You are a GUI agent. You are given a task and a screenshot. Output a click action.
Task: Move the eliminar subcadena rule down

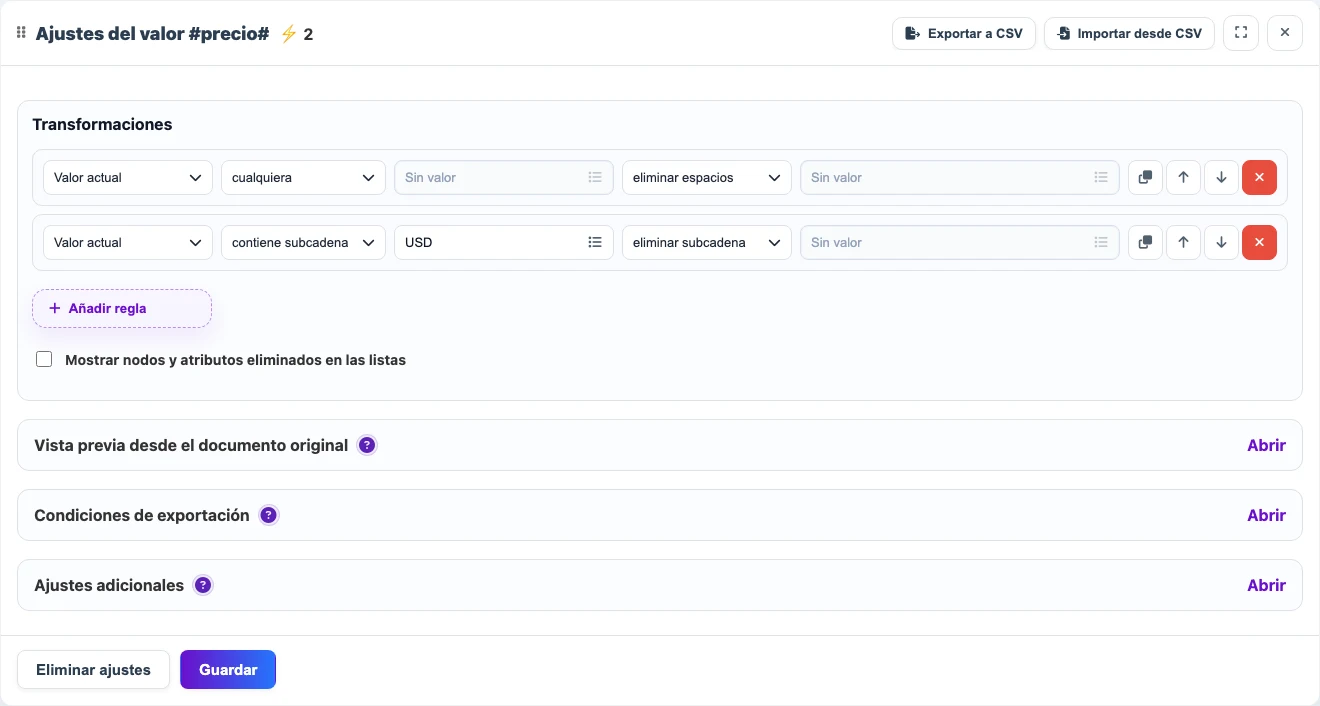tap(1221, 242)
